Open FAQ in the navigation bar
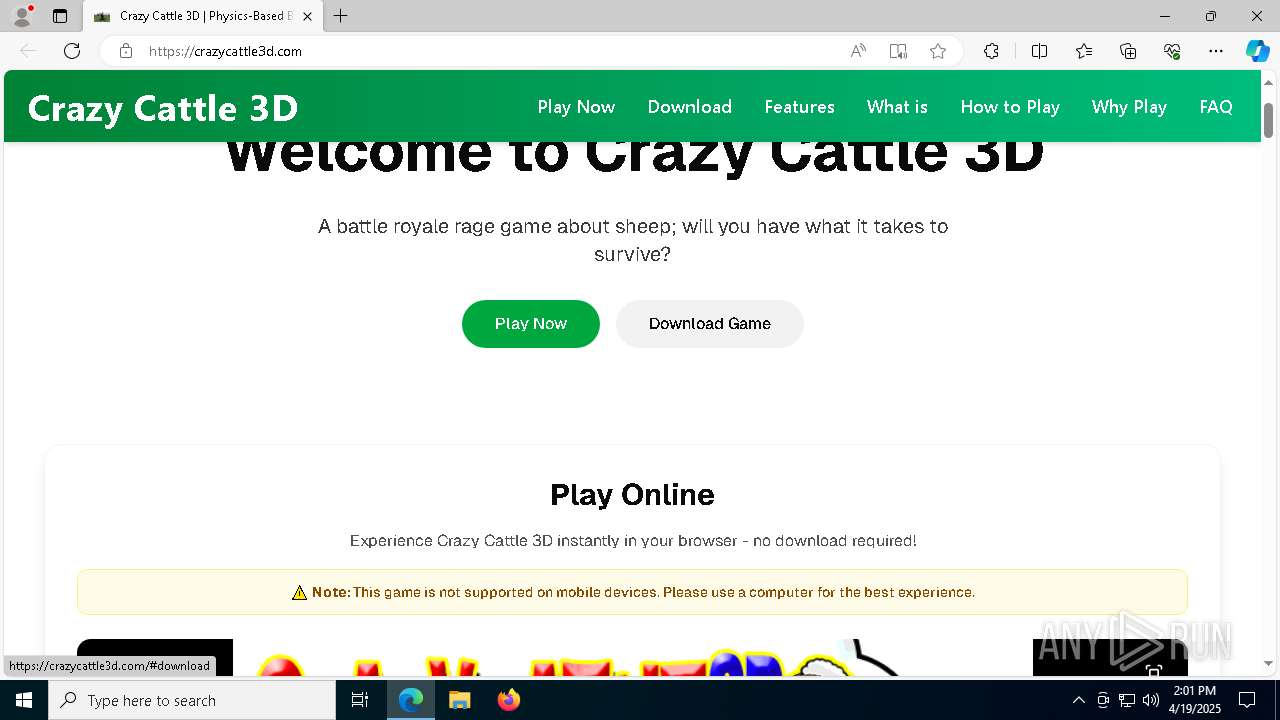Viewport: 1280px width, 720px height. click(1216, 107)
